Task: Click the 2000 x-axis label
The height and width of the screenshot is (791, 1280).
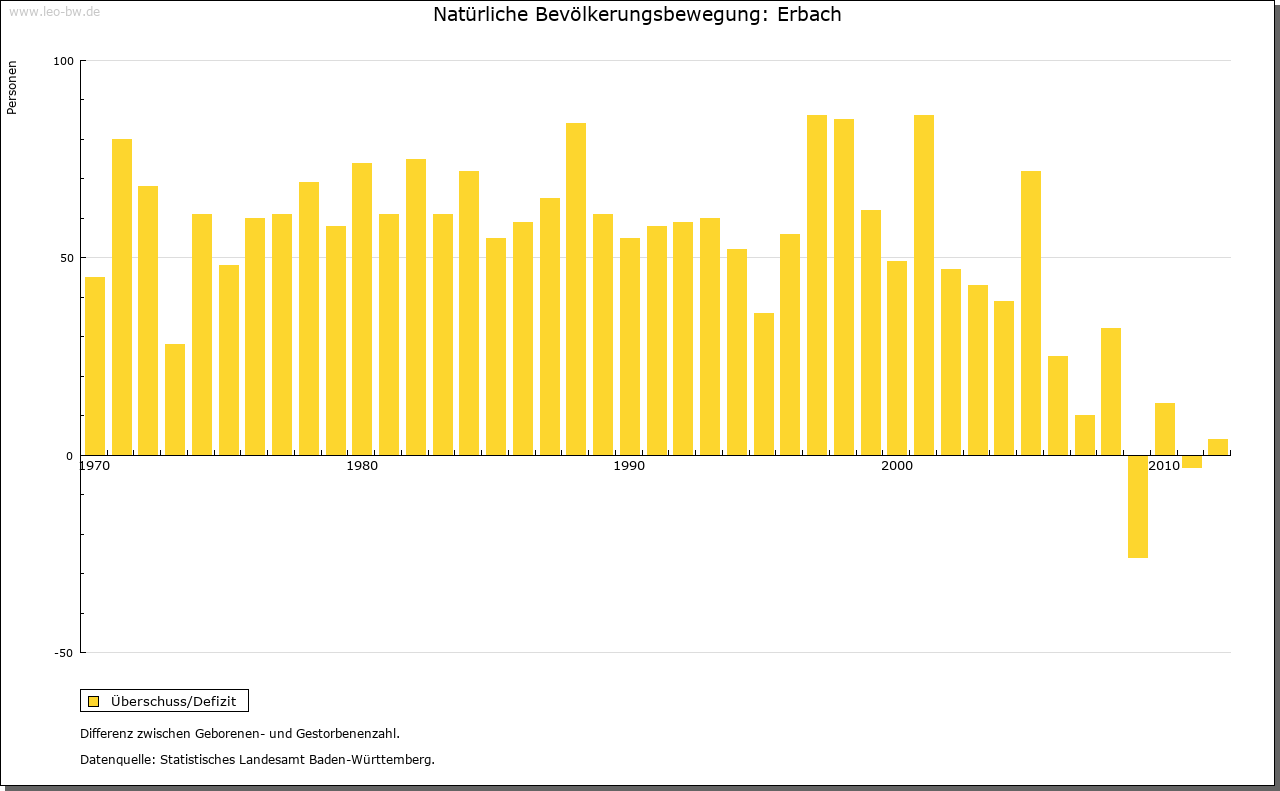Action: [x=896, y=467]
